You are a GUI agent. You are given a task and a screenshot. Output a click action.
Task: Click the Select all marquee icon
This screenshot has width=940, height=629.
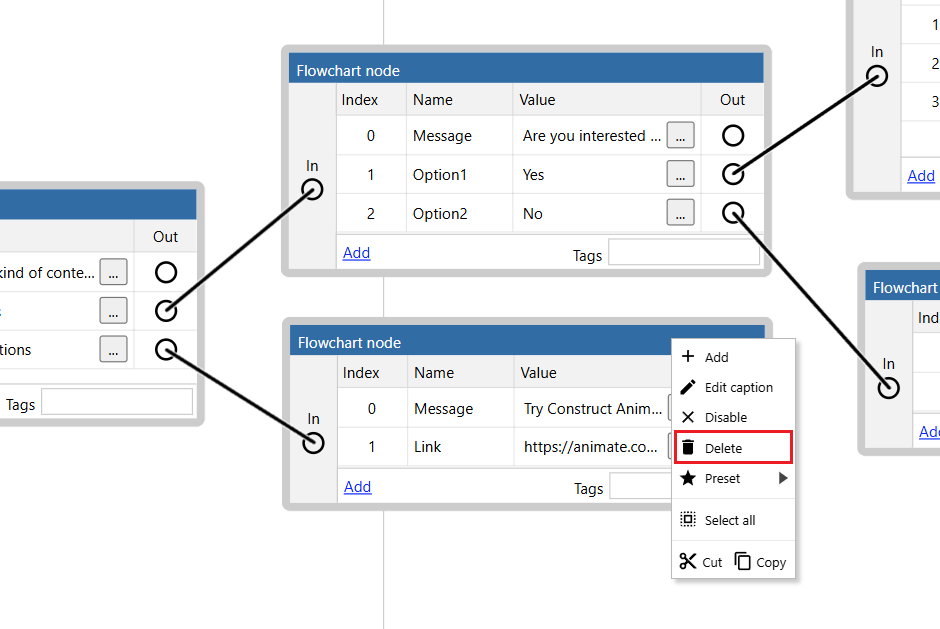click(x=689, y=519)
